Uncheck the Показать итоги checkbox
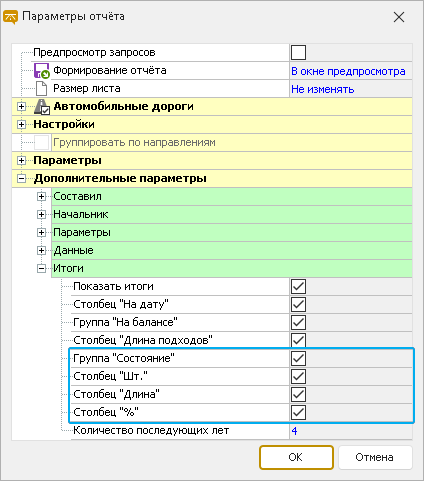The width and height of the screenshot is (424, 481). 298,286
